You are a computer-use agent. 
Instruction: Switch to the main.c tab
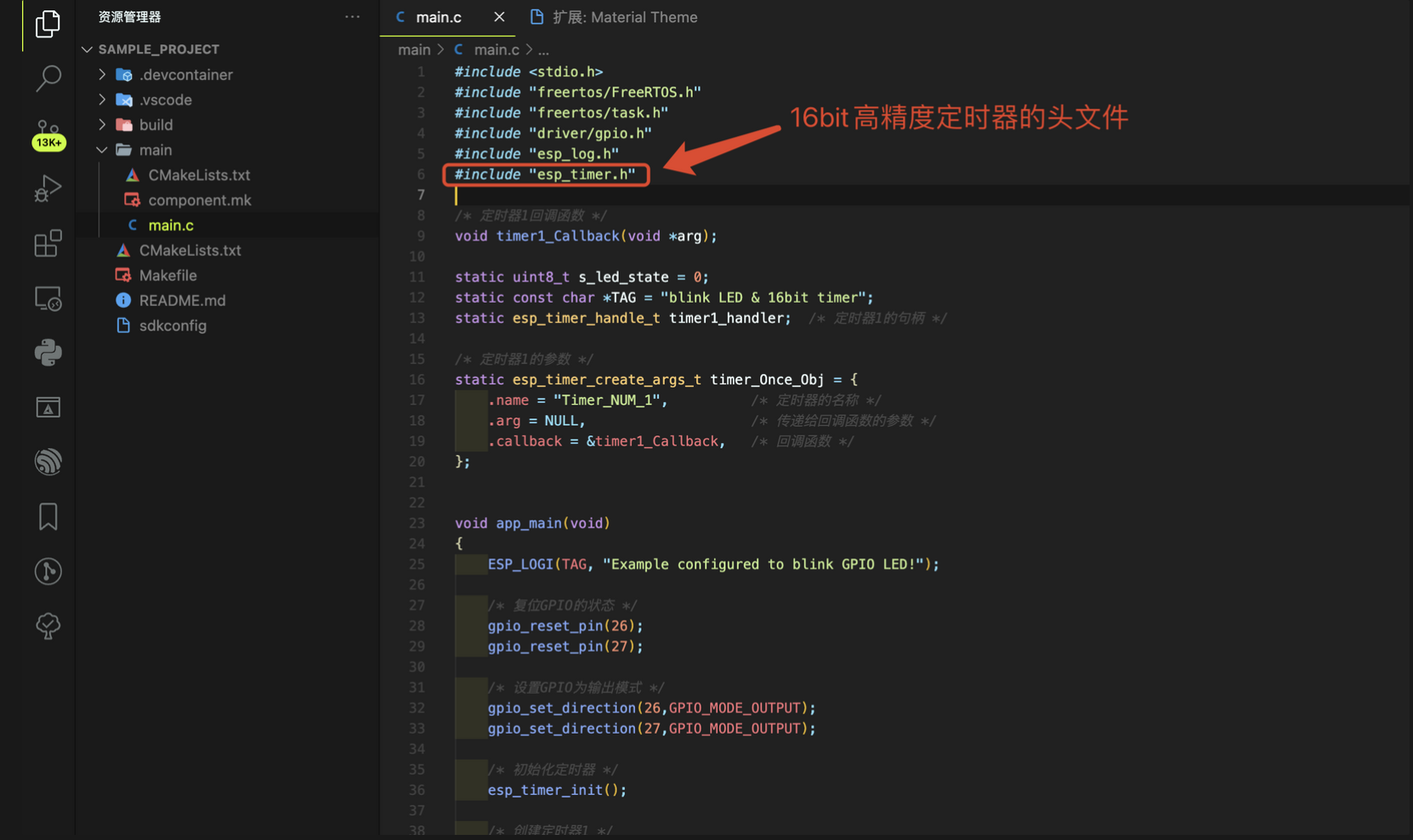(x=439, y=17)
